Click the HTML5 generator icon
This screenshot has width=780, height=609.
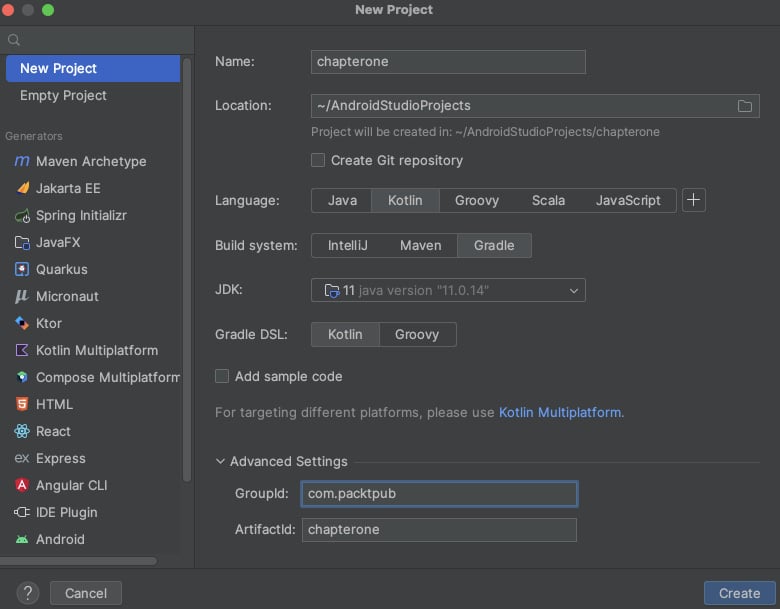22,404
